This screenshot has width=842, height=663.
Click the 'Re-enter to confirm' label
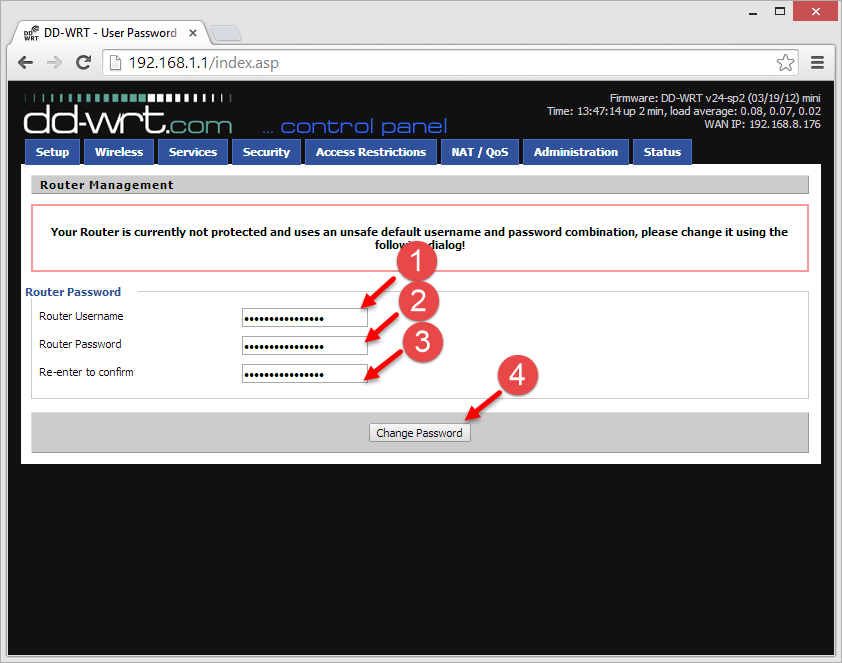pos(86,372)
